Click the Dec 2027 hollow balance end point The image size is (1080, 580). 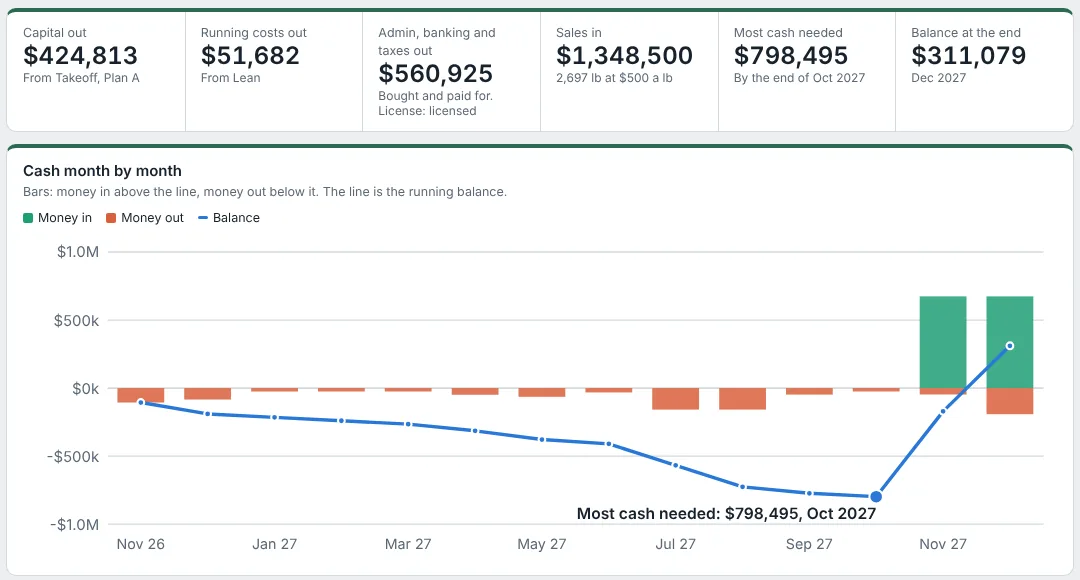1010,346
